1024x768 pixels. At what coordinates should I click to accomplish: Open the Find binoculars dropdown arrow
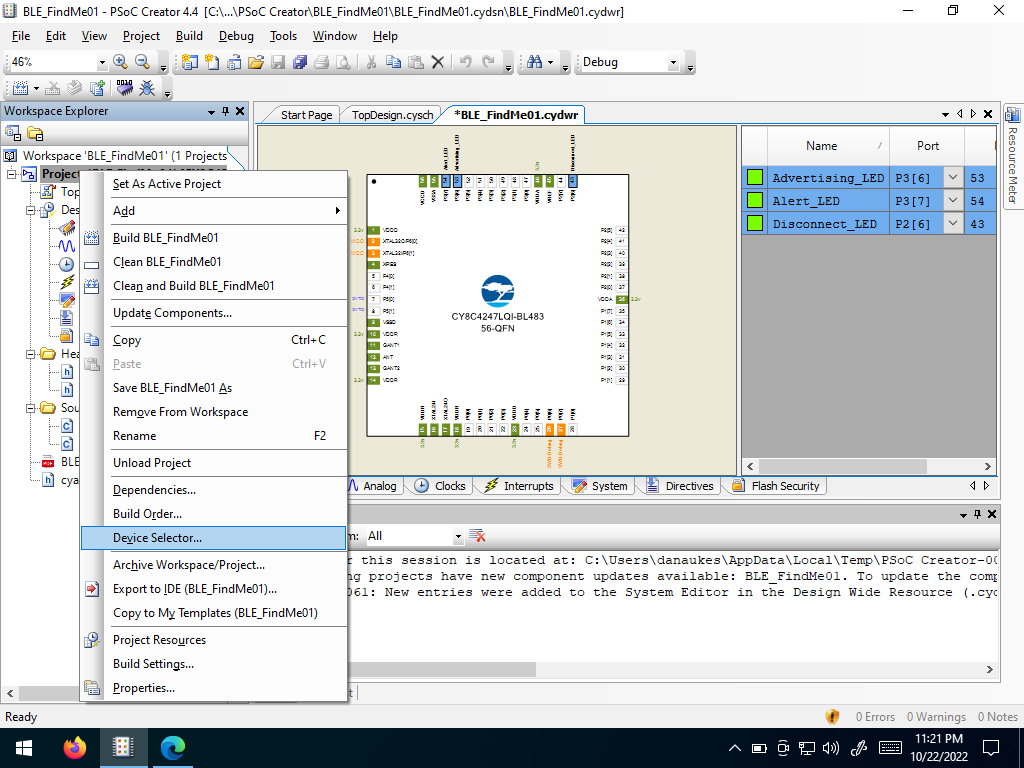point(551,63)
